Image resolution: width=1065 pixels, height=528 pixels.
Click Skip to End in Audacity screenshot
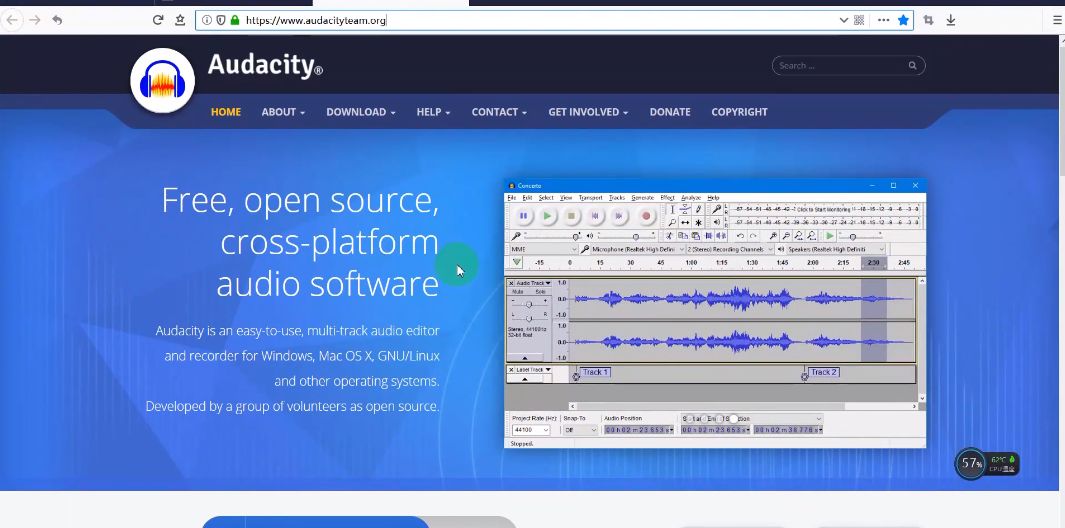pyautogui.click(x=619, y=216)
